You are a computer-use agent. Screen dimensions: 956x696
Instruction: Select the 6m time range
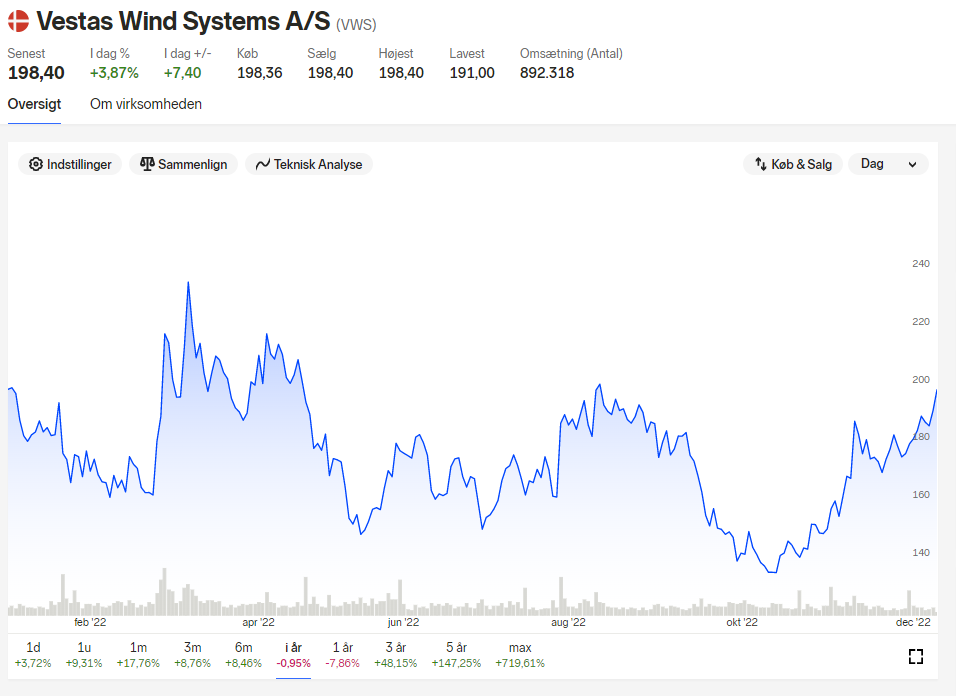pyautogui.click(x=243, y=655)
